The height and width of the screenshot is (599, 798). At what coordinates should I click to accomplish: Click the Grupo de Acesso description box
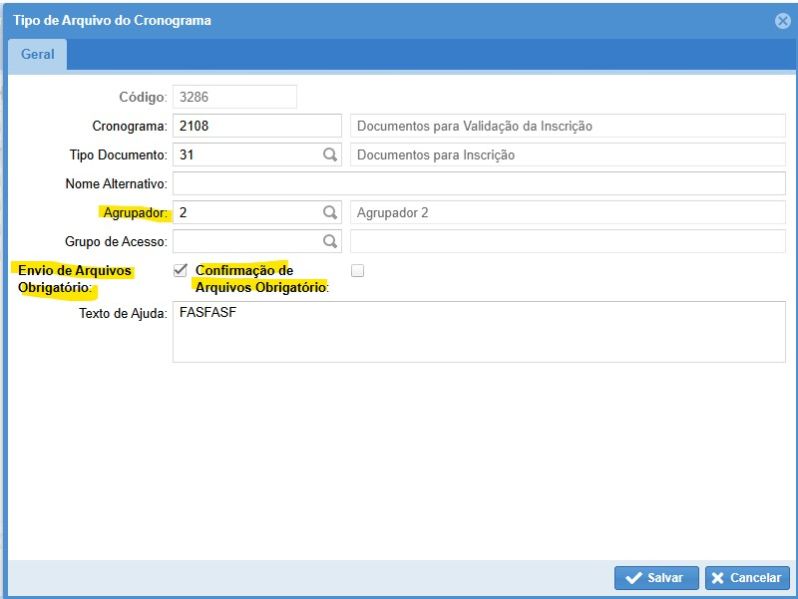point(567,241)
